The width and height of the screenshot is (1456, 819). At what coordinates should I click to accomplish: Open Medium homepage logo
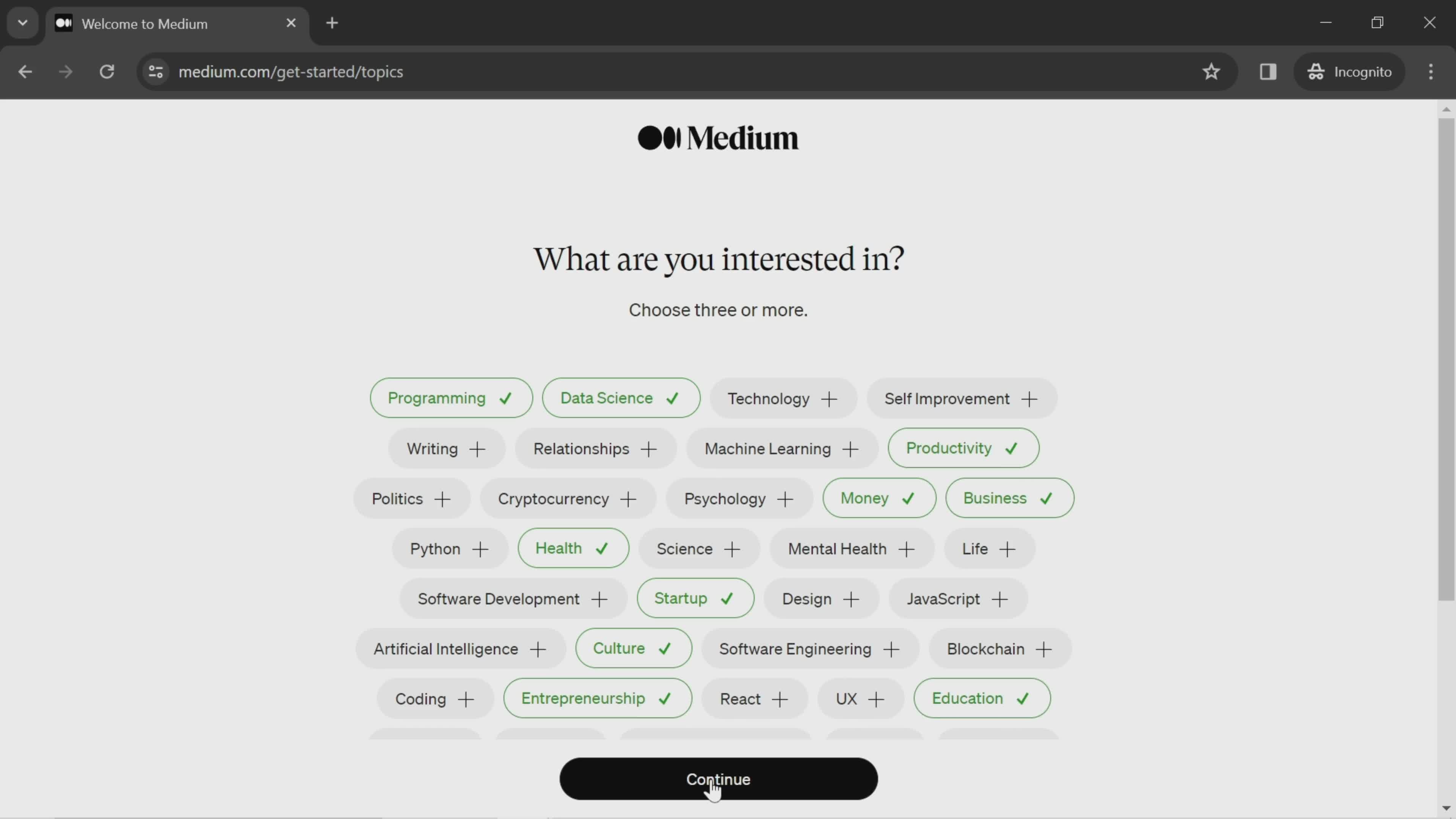pyautogui.click(x=718, y=138)
